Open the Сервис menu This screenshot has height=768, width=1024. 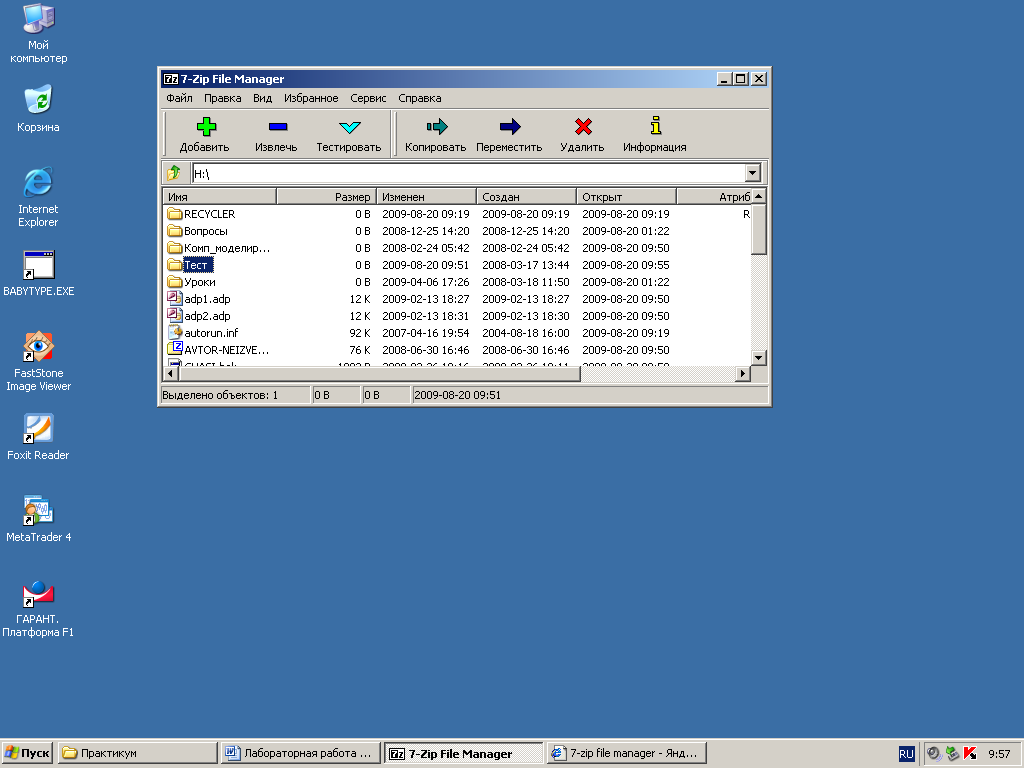368,98
